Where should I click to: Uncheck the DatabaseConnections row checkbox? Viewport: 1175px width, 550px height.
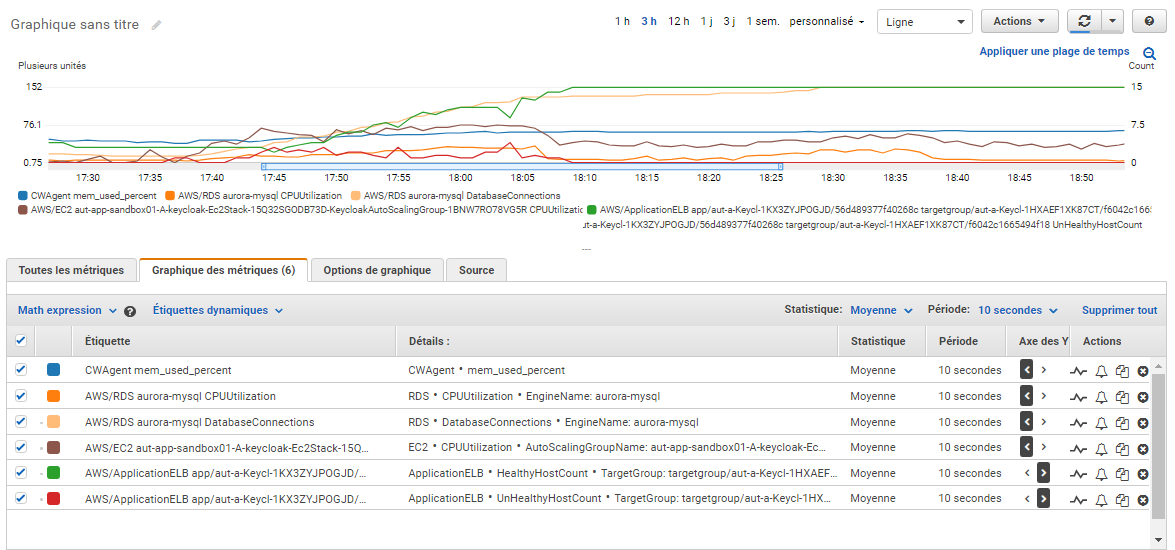pos(21,422)
